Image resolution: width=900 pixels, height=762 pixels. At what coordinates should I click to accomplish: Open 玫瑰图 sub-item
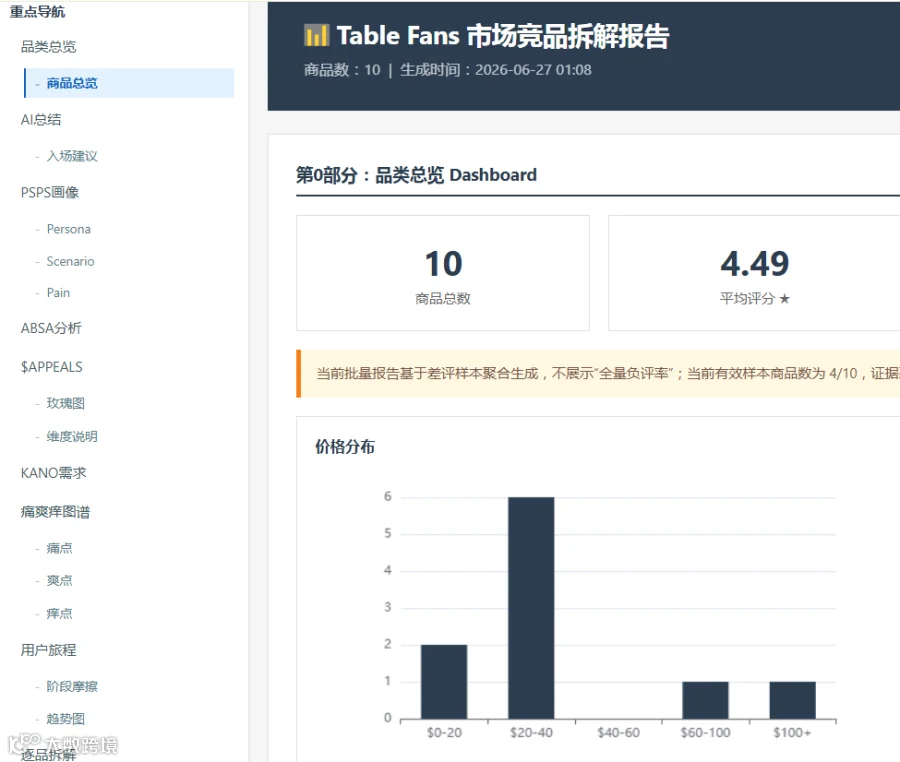(x=65, y=403)
